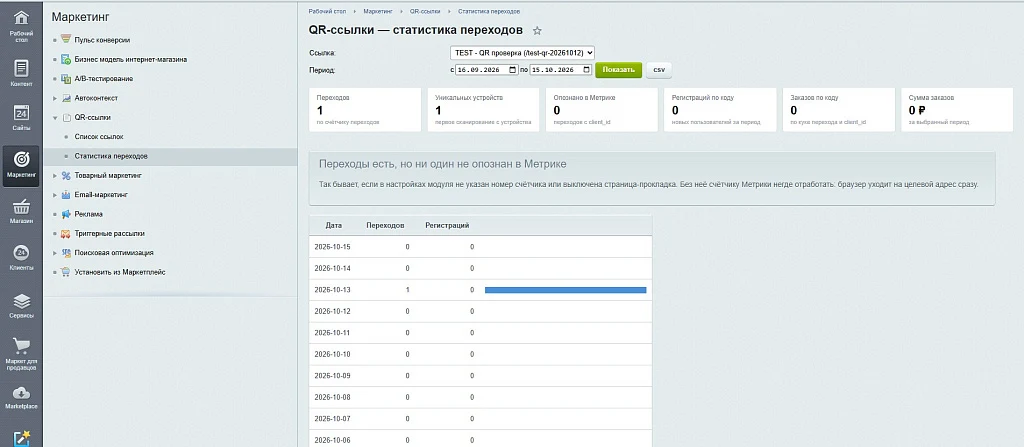Open Маркет для продавцов sidebar section
The image size is (1024, 447).
pyautogui.click(x=22, y=354)
